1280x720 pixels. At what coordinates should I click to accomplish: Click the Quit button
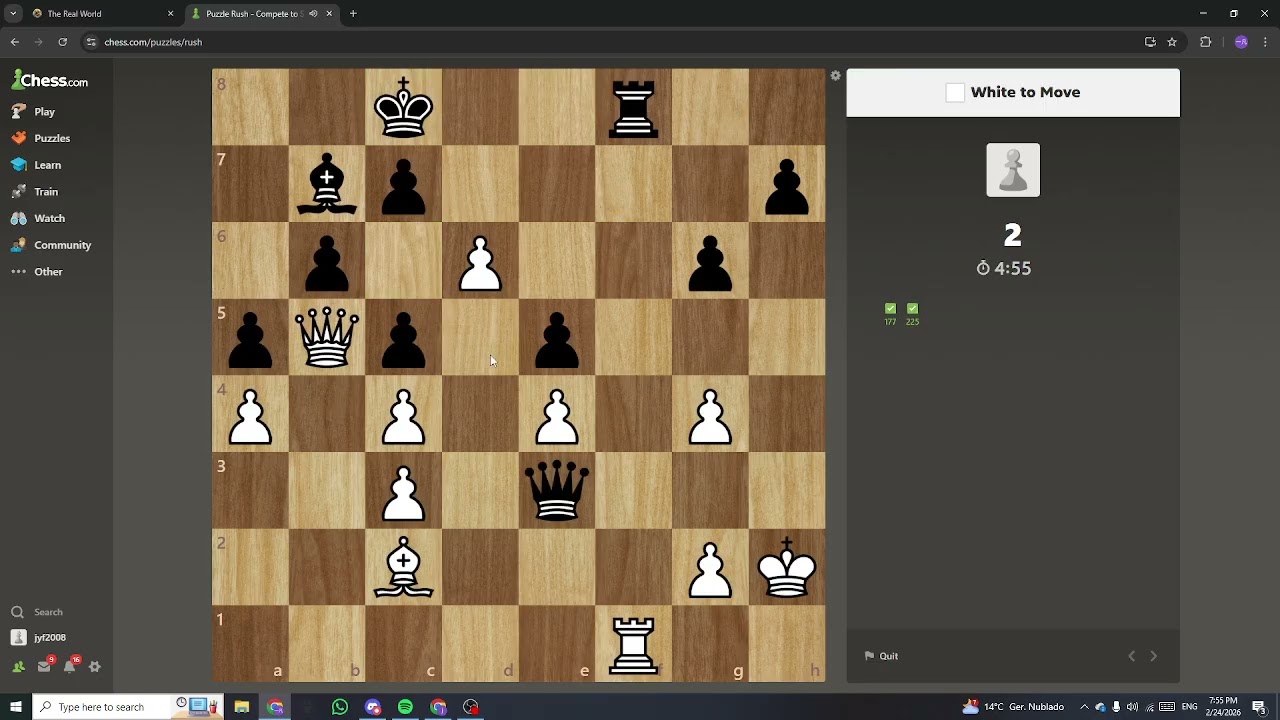pyautogui.click(x=881, y=656)
